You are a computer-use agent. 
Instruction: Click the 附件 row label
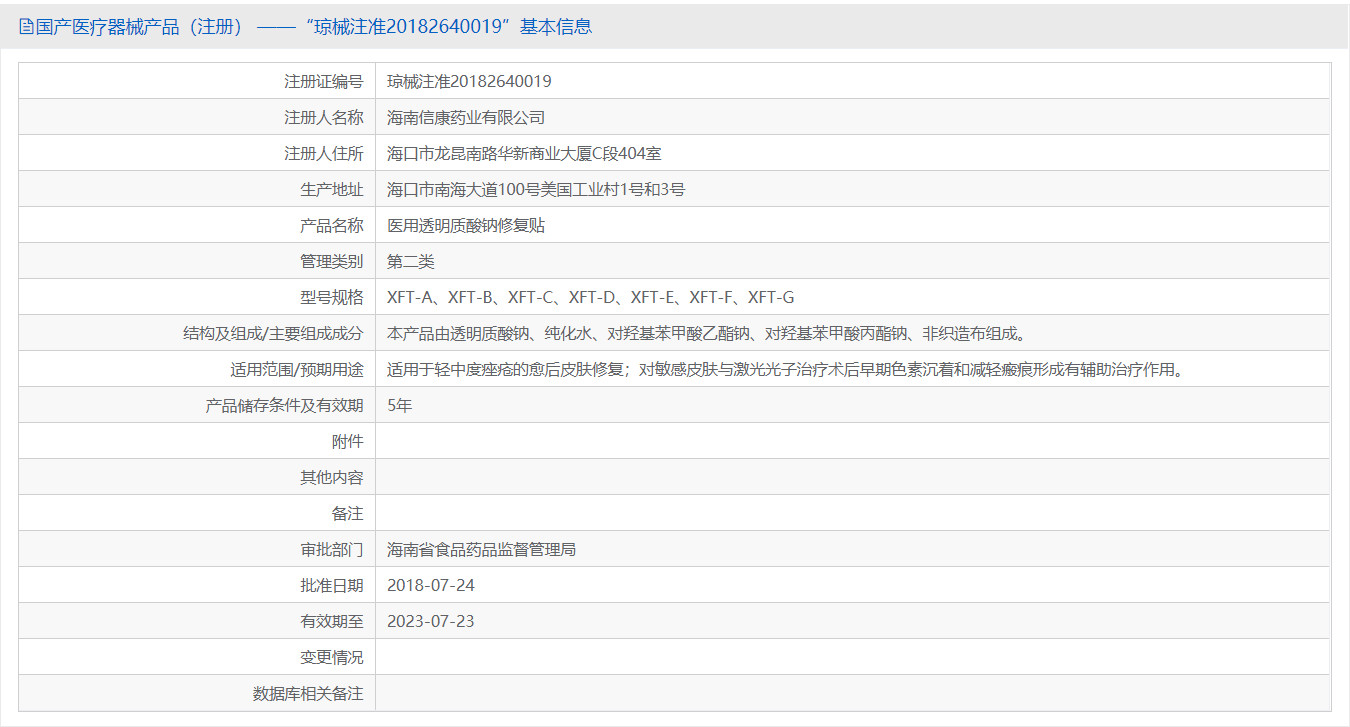pos(347,441)
